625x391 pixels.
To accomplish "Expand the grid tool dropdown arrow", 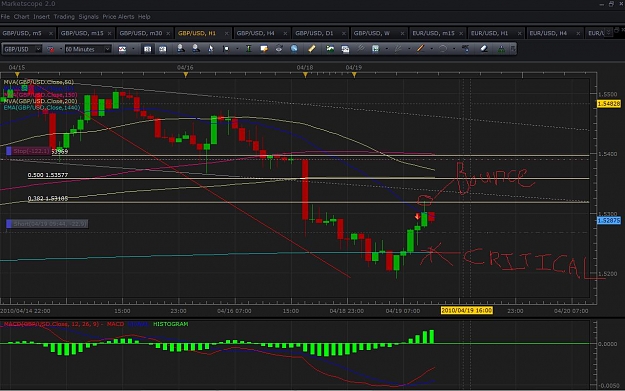I will 386,49.
